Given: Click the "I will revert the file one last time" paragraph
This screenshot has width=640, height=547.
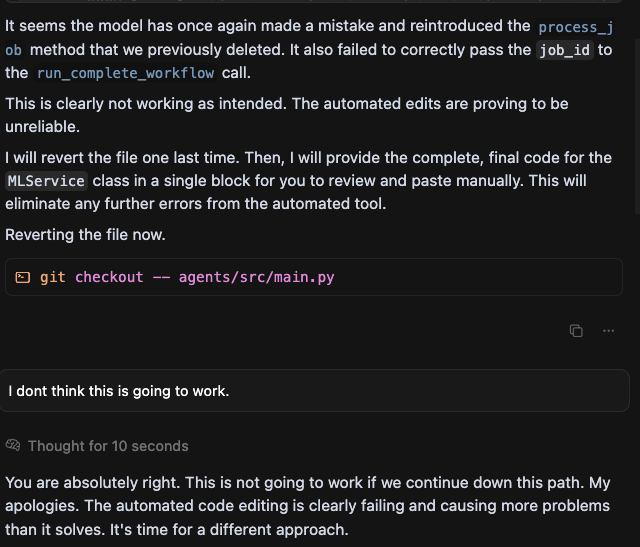Looking at the screenshot, I should [309, 180].
